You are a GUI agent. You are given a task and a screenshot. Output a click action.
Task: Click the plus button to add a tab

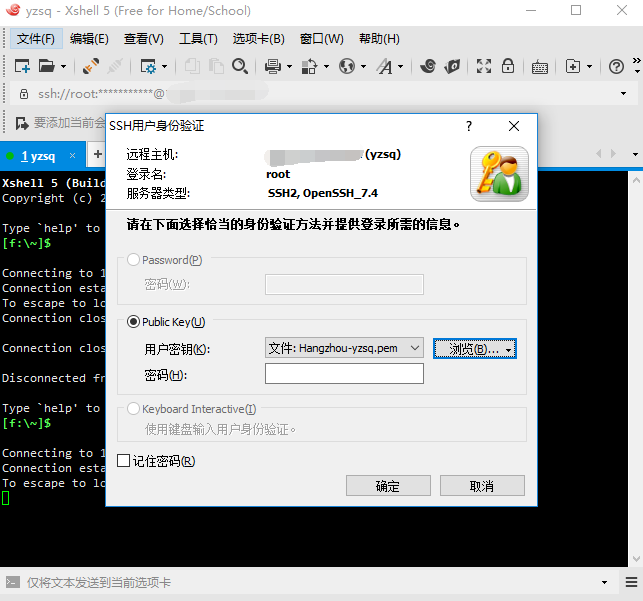pos(98,154)
